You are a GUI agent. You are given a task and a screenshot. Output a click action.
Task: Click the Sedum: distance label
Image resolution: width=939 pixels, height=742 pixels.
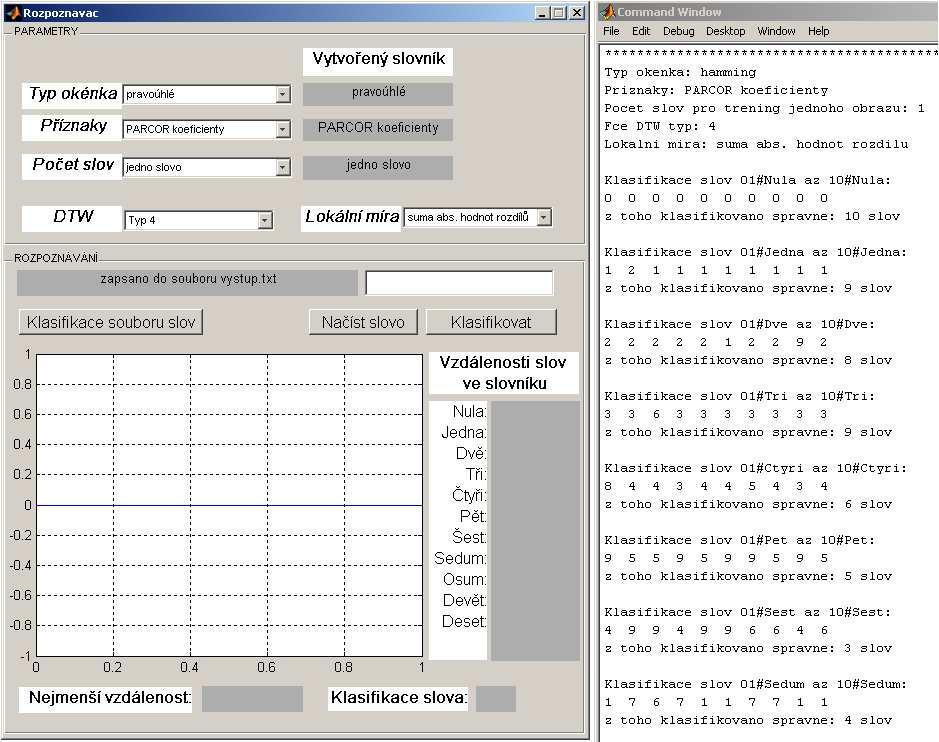coord(461,559)
